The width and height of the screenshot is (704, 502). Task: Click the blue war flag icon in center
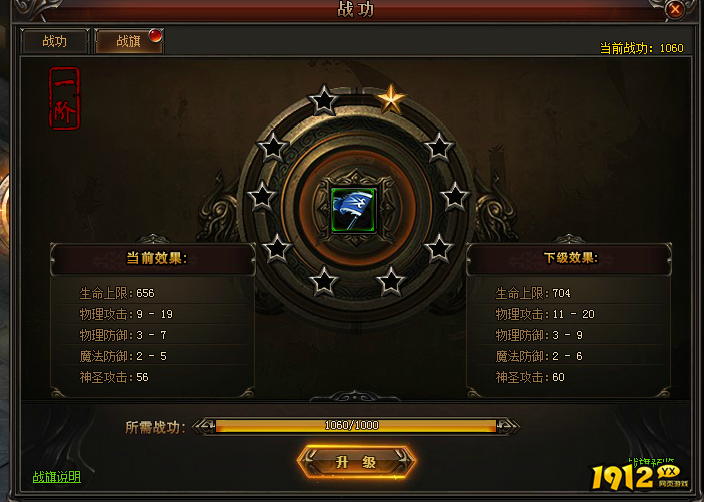354,210
